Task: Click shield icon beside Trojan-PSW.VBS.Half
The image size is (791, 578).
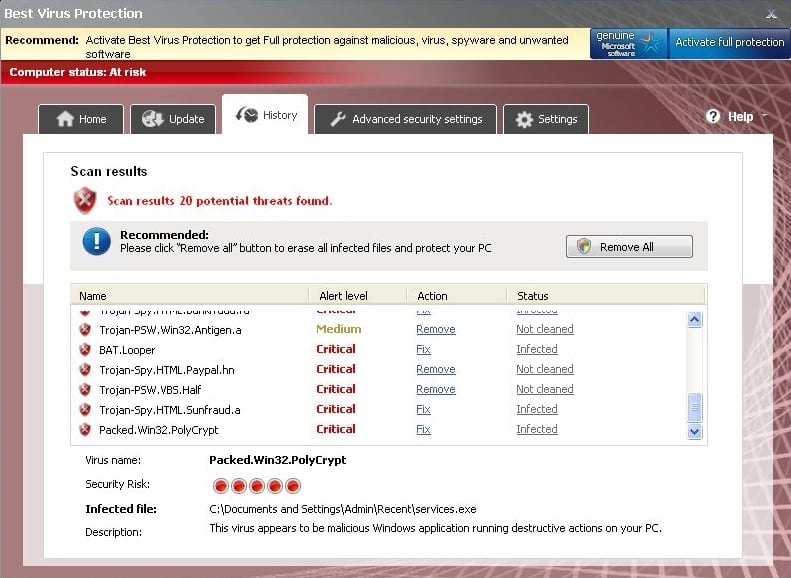Action: point(85,389)
